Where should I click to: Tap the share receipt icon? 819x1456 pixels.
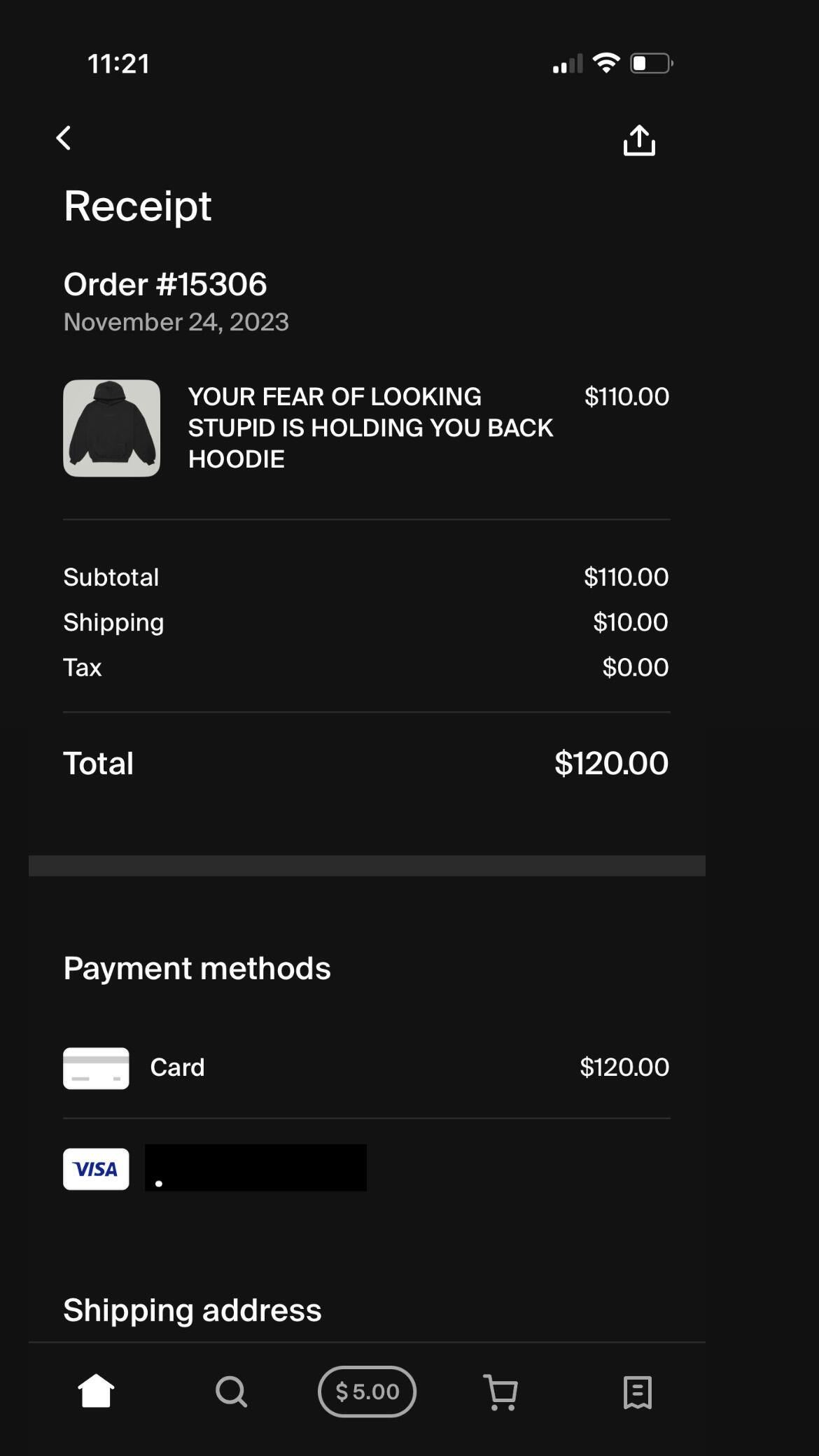click(x=639, y=140)
